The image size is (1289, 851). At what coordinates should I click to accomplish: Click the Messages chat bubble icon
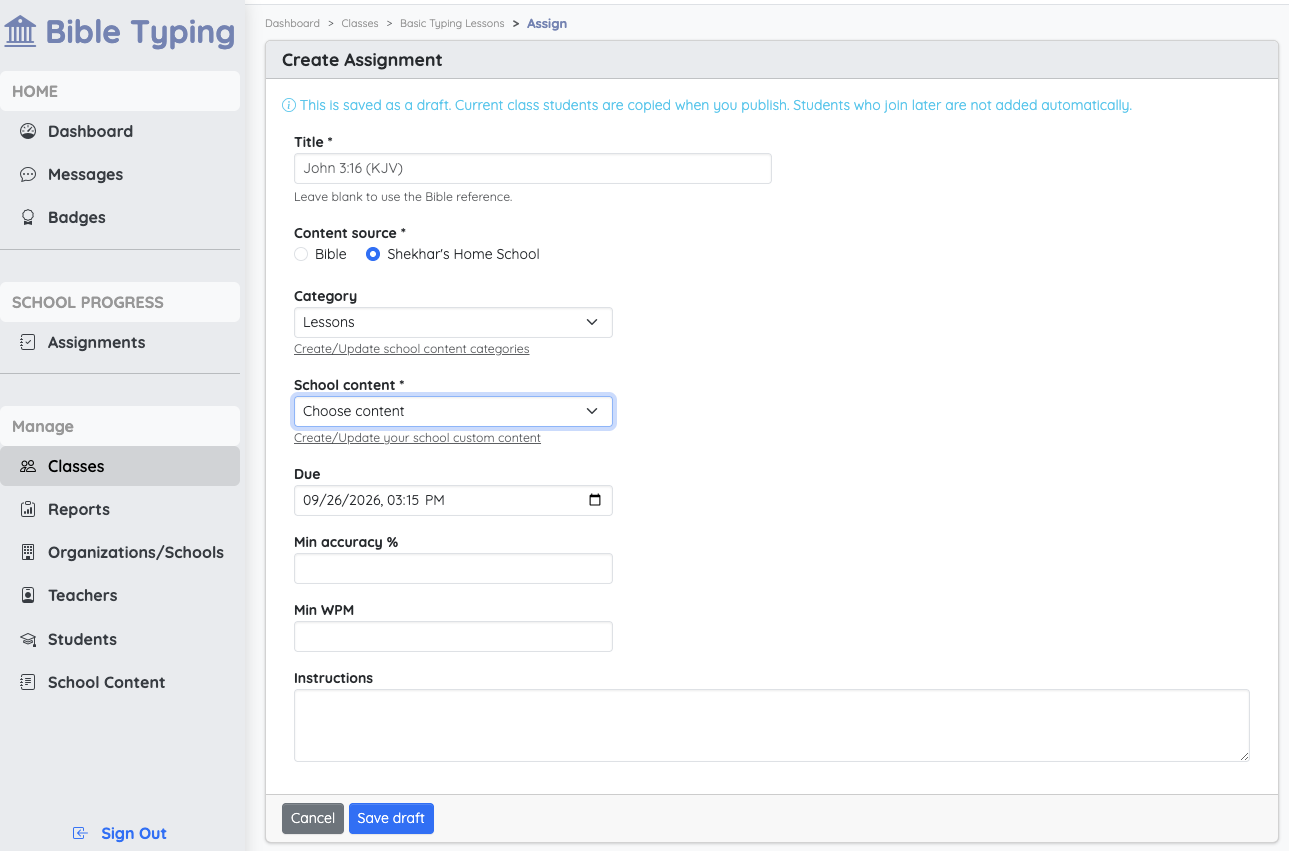coord(28,174)
